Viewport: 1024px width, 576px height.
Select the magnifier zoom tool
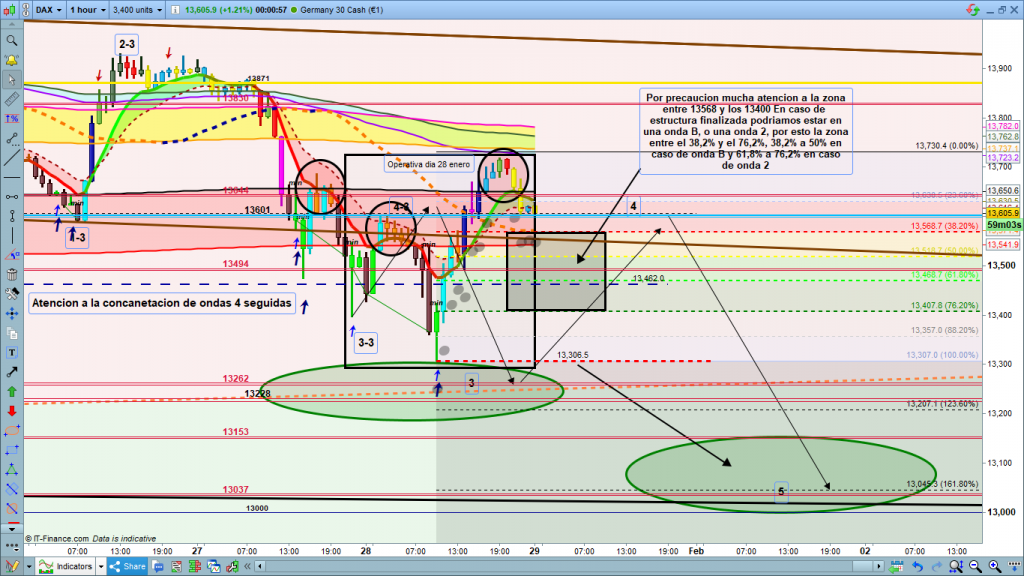tap(11, 41)
